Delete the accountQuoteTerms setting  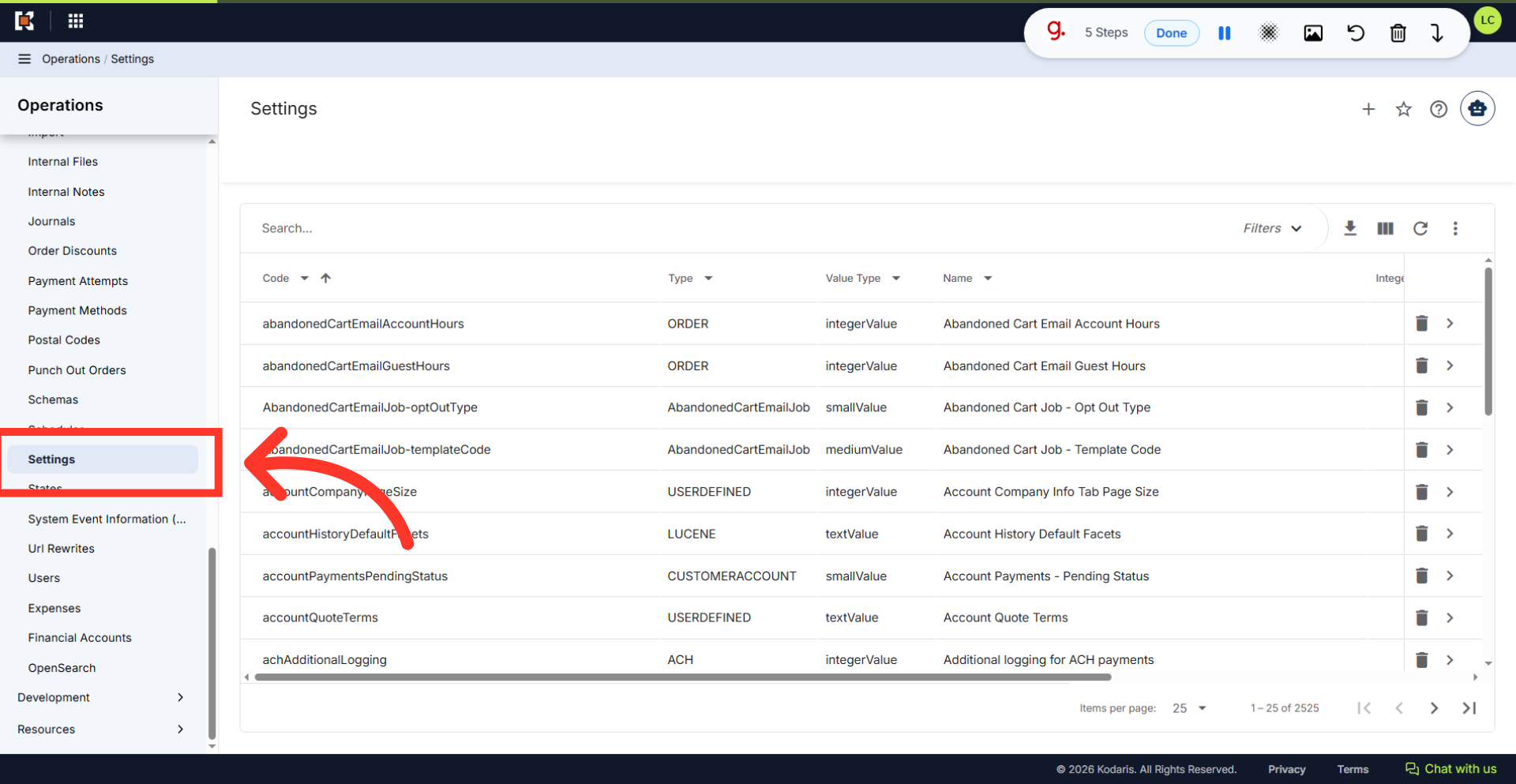(x=1422, y=618)
